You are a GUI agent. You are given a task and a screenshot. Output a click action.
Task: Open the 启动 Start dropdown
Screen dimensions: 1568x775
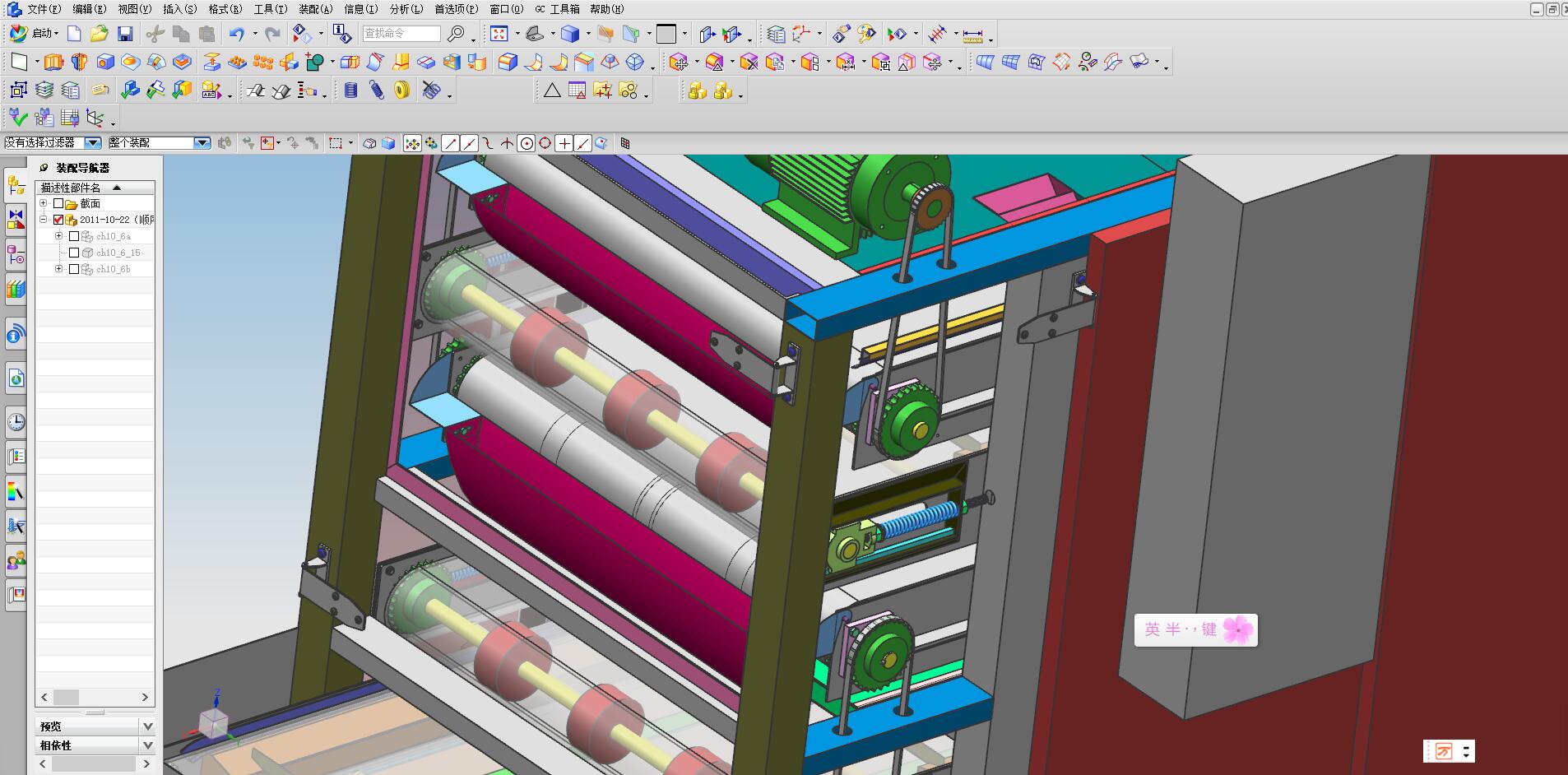(35, 34)
